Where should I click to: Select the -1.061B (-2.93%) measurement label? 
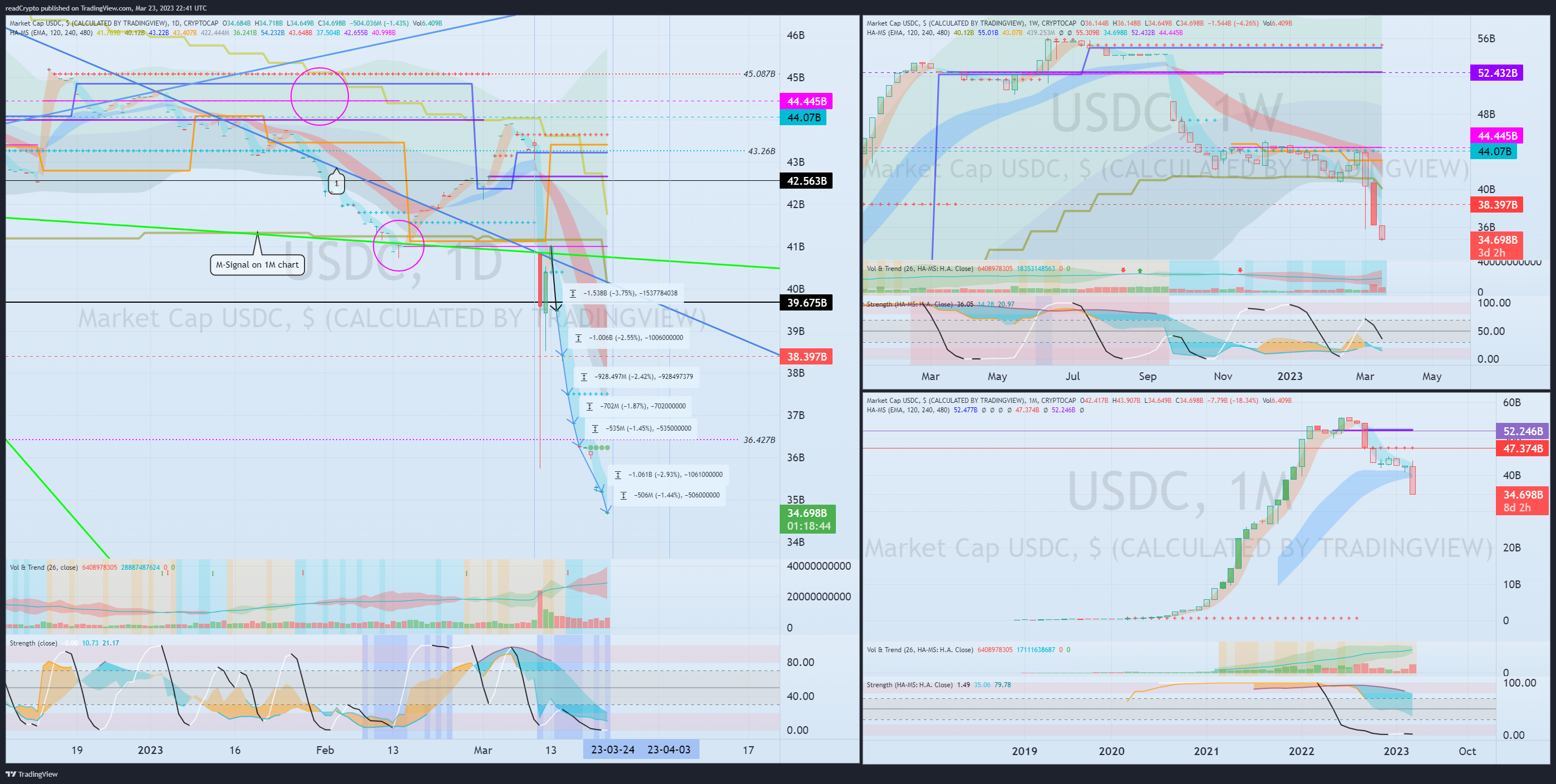coord(668,475)
